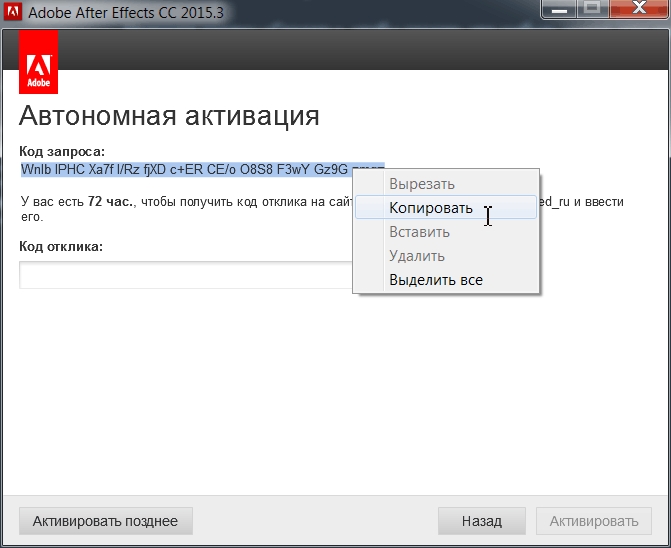Choose Удалить from the context menu

pos(445,256)
